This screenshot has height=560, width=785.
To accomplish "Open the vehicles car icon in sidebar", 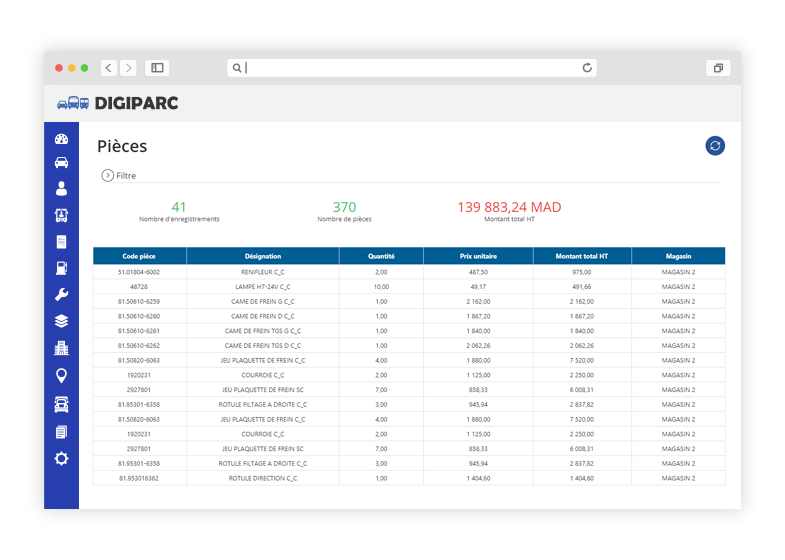I will click(62, 163).
